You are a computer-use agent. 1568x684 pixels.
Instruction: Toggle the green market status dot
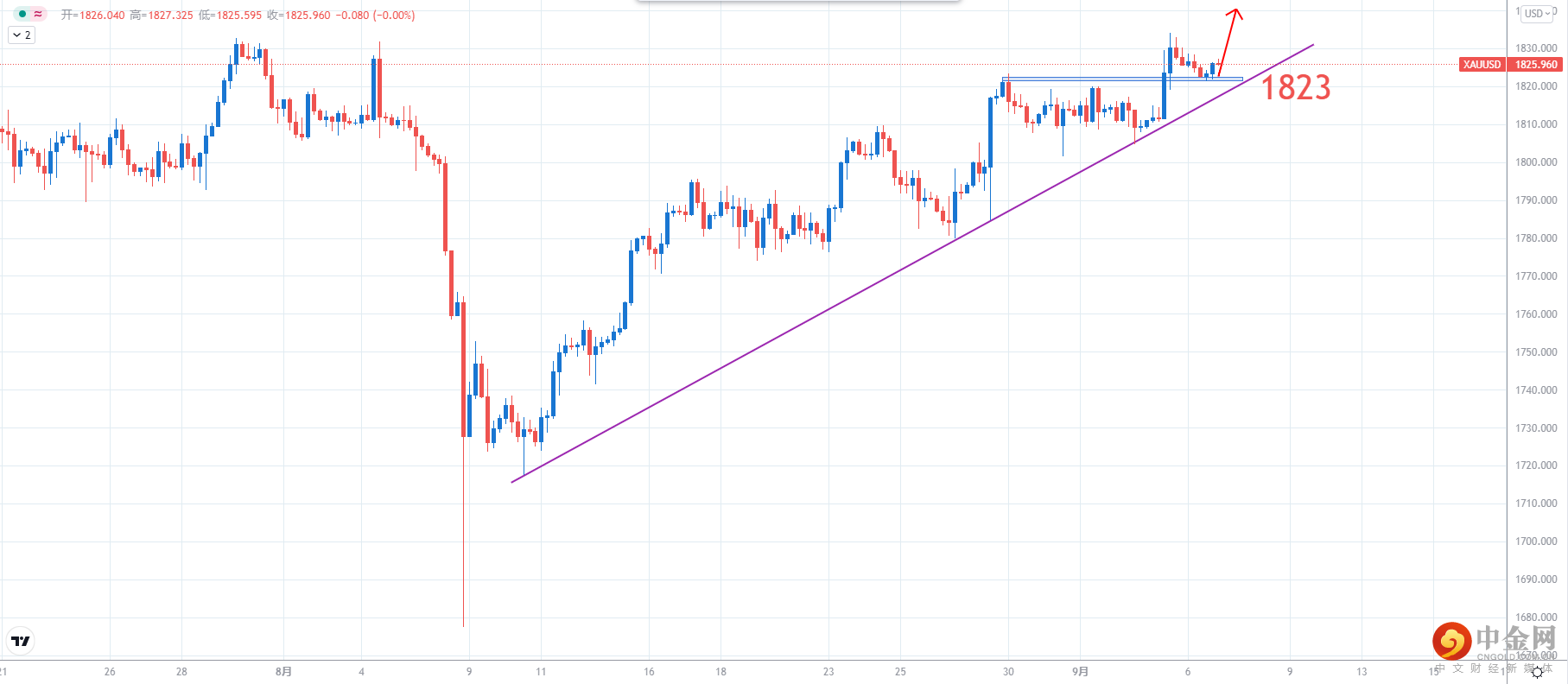pos(21,14)
